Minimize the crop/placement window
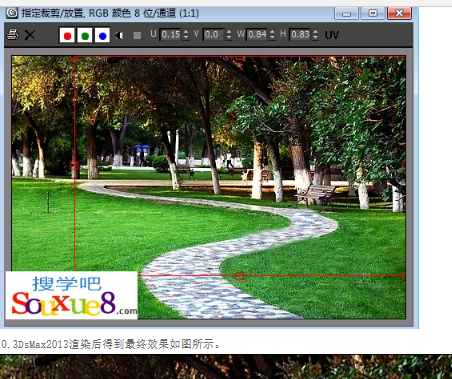 pyautogui.click(x=346, y=13)
